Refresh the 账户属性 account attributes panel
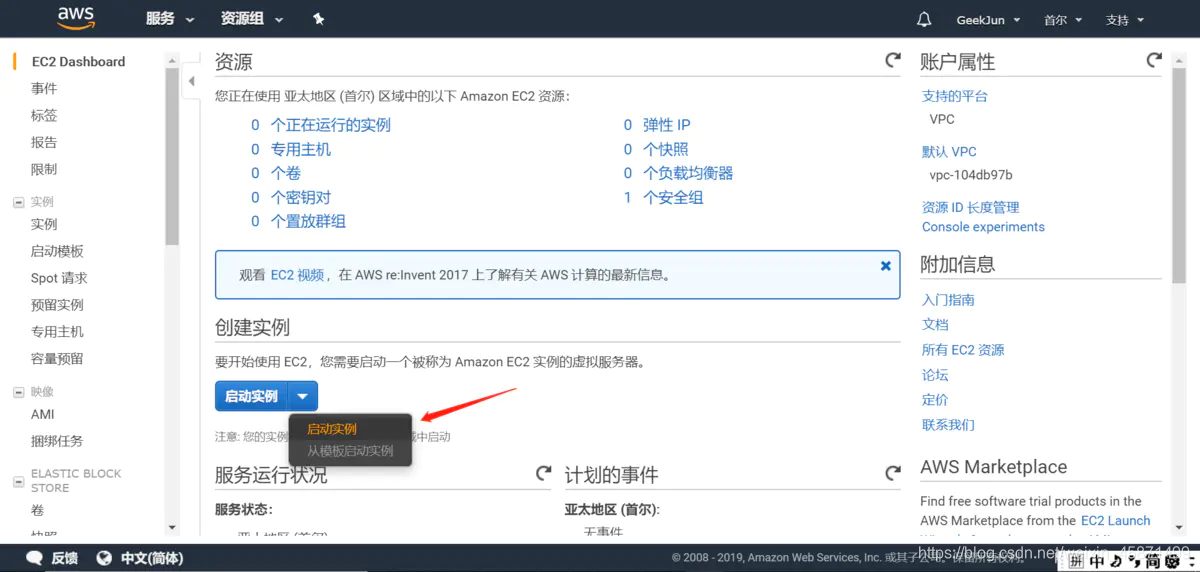 click(x=1154, y=61)
